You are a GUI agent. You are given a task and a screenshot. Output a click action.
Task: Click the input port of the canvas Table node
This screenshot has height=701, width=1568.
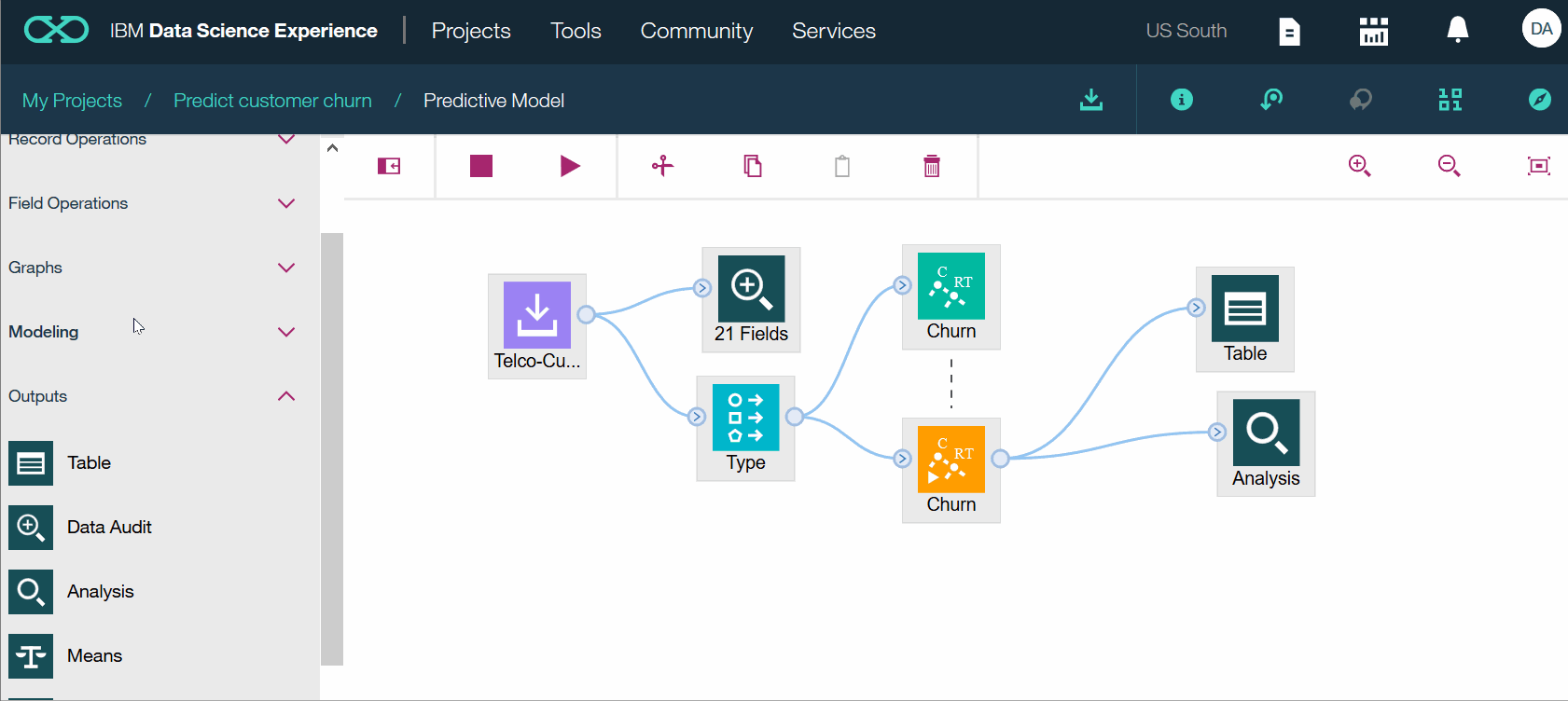click(1196, 308)
